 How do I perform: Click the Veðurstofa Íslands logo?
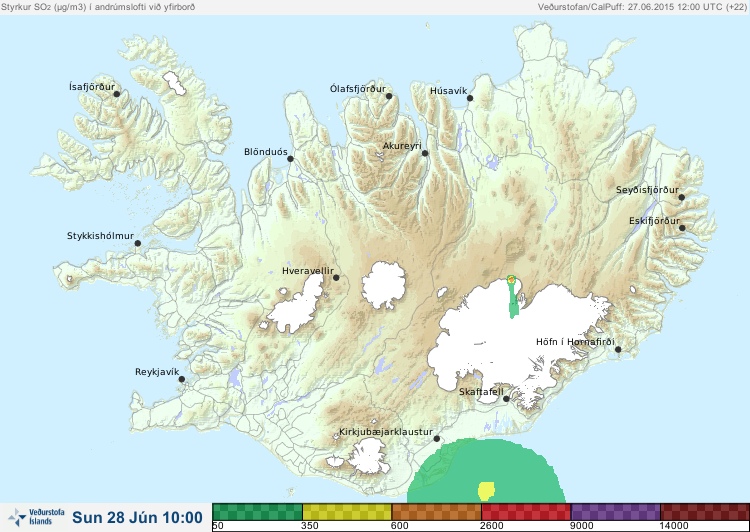tap(36, 517)
